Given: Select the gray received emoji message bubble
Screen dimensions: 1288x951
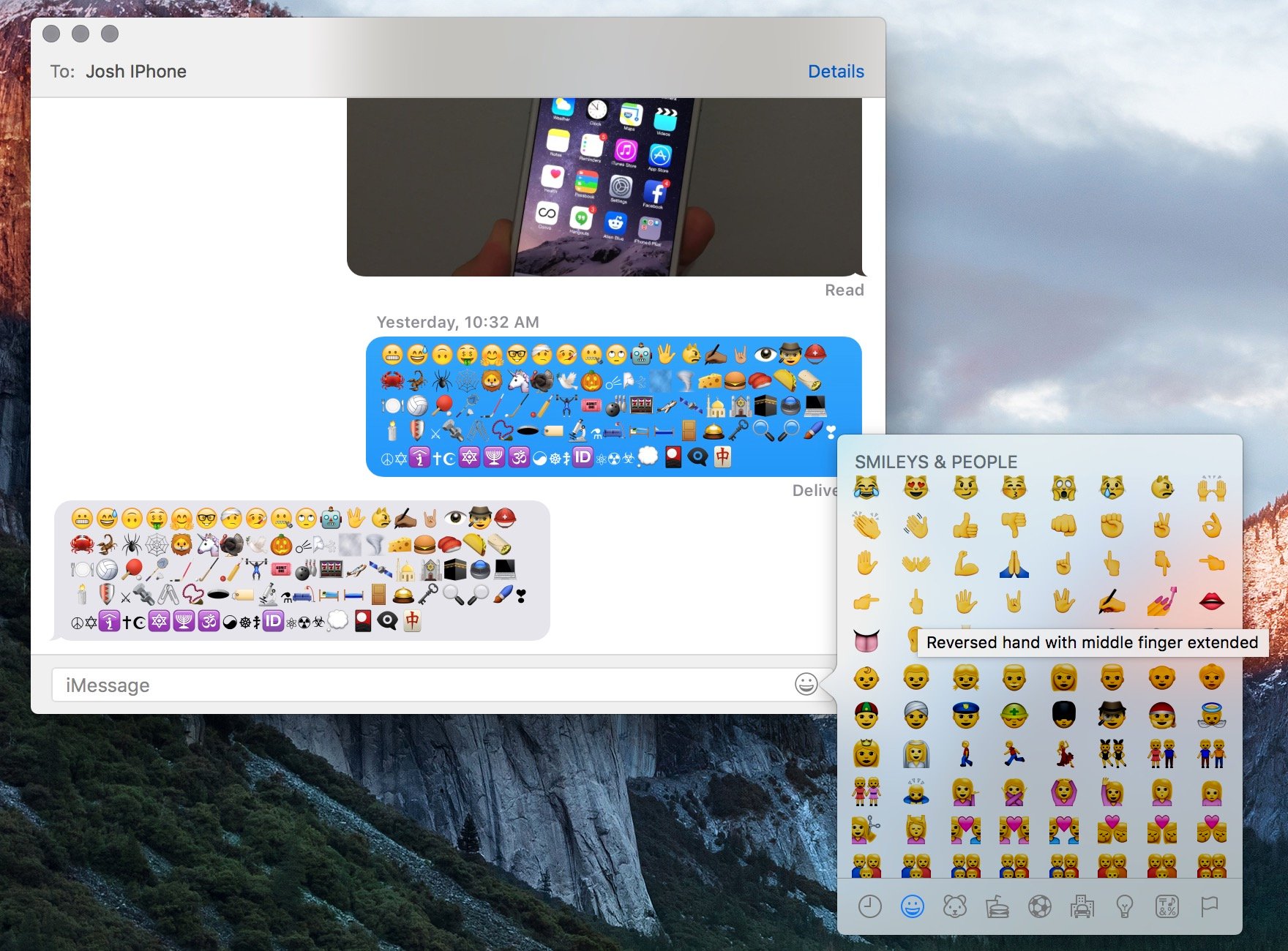Looking at the screenshot, I should click(302, 571).
